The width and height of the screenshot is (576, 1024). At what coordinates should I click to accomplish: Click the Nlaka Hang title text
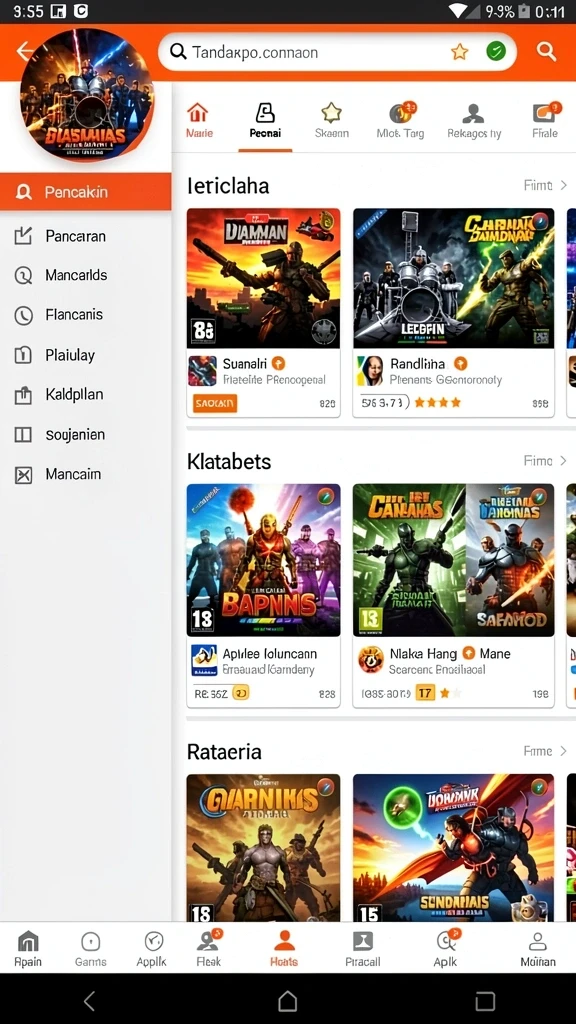coord(423,654)
